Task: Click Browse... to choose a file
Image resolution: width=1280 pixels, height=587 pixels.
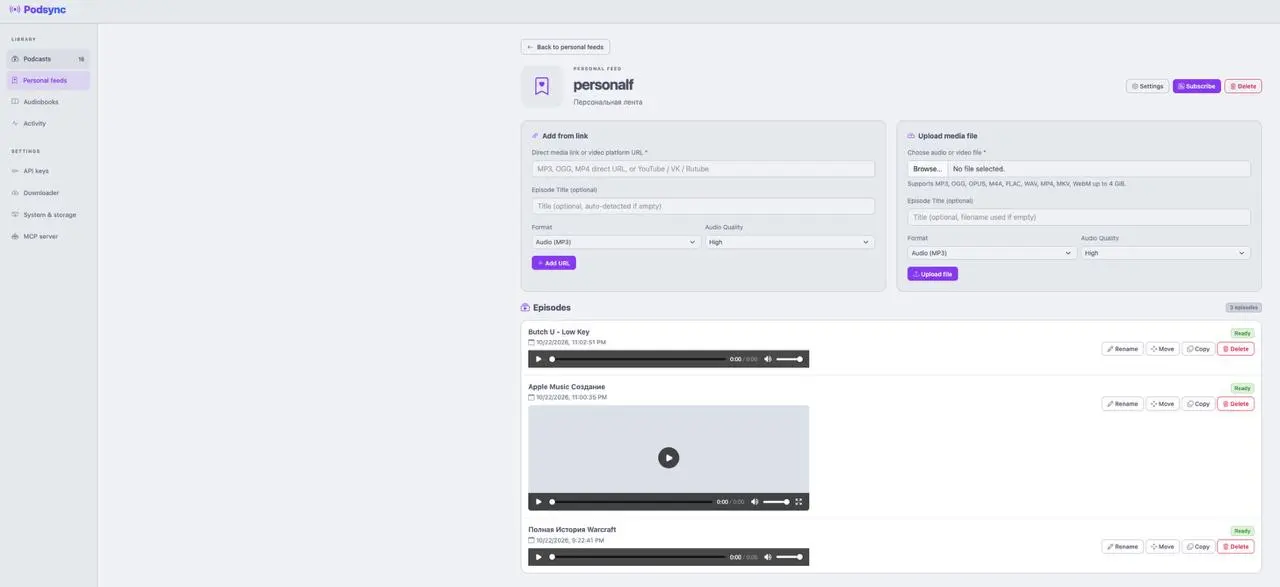Action: [927, 169]
